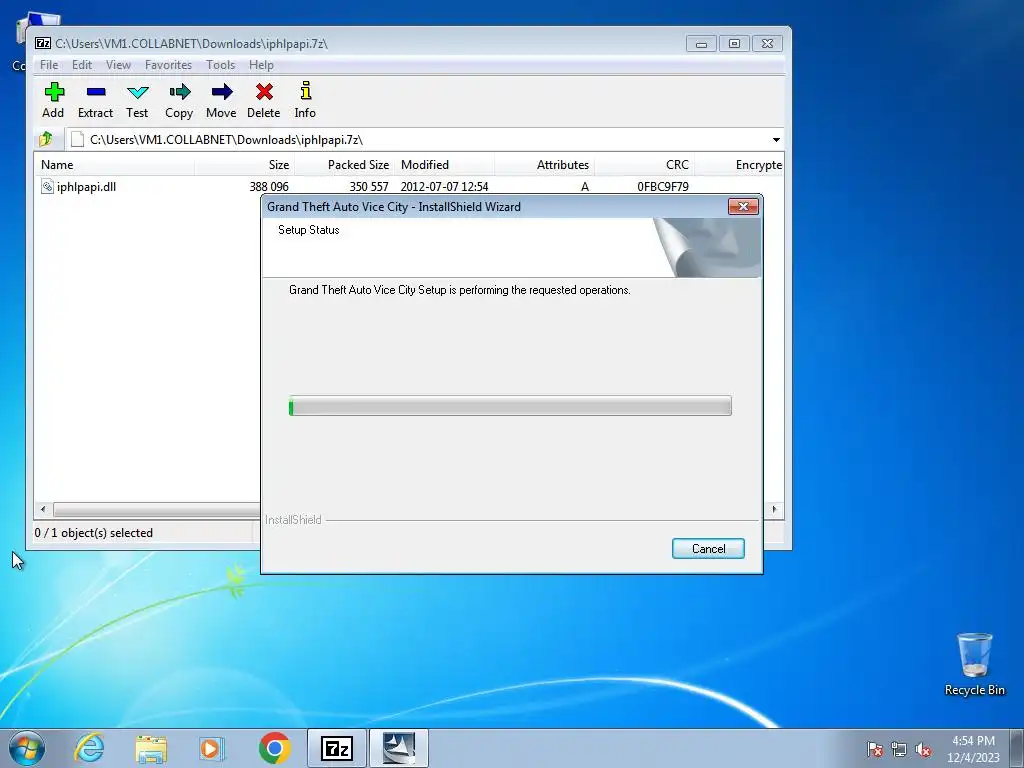
Task: Sort by the Size column header
Action: (244, 165)
